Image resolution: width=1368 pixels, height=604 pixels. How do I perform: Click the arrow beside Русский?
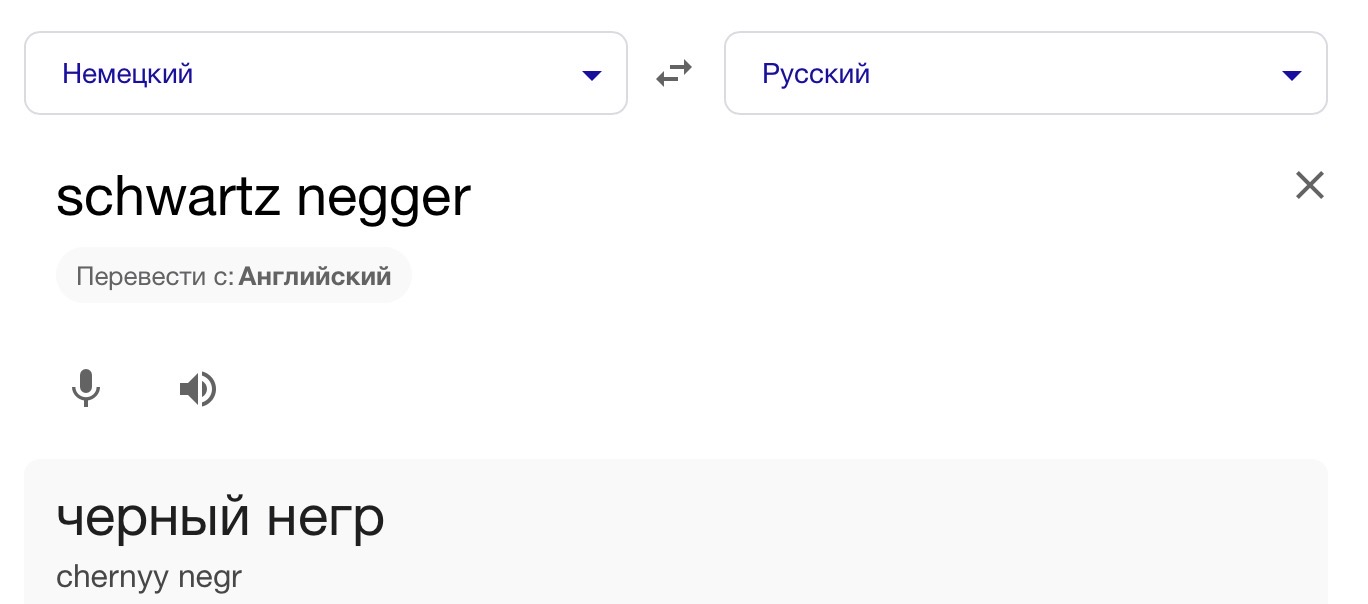tap(1291, 75)
